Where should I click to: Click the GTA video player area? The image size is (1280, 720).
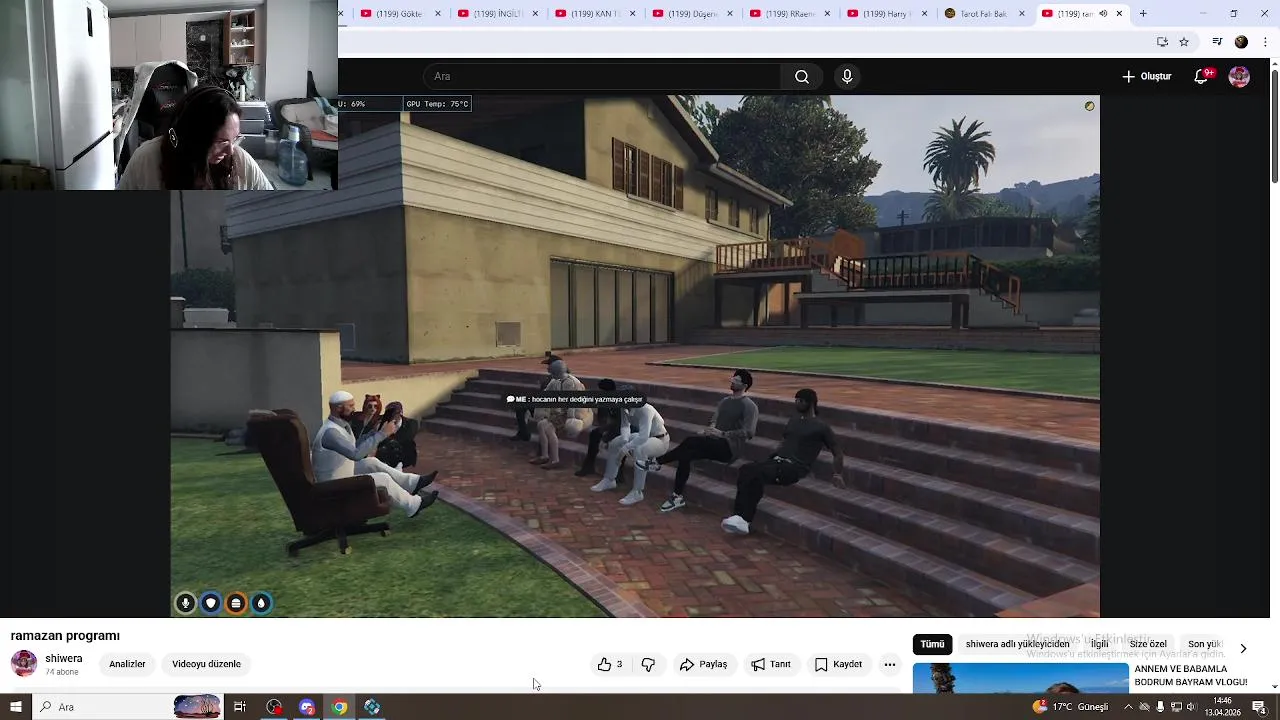tap(635, 355)
